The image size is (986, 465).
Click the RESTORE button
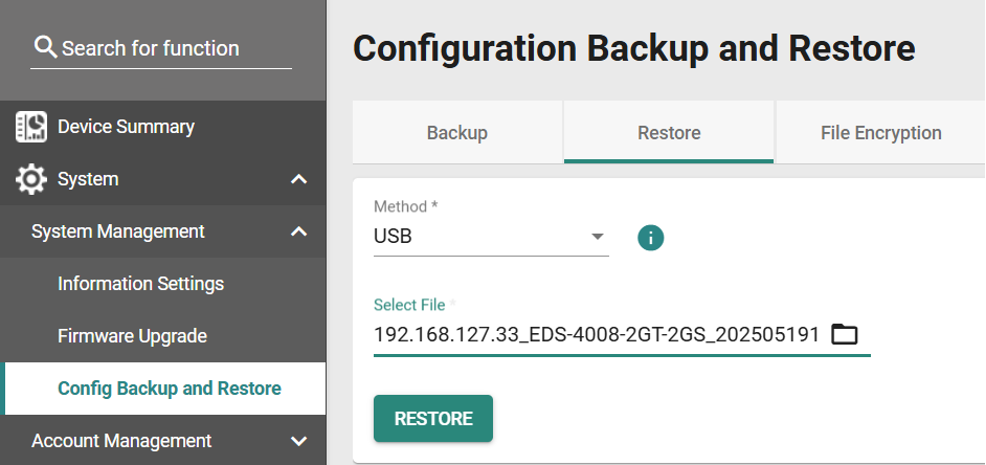pyautogui.click(x=433, y=418)
